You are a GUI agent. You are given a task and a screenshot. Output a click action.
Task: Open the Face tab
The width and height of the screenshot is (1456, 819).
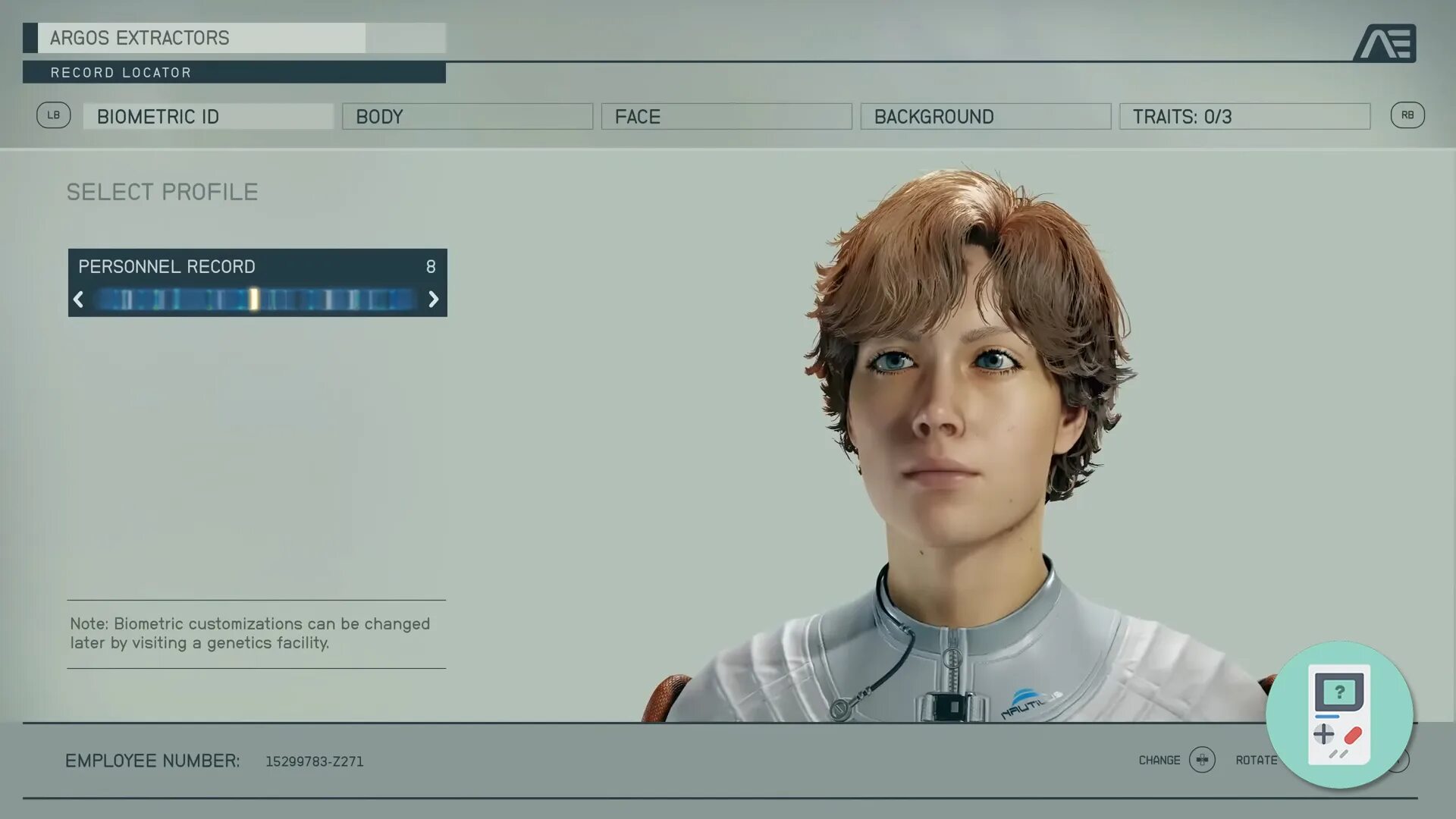coord(726,117)
